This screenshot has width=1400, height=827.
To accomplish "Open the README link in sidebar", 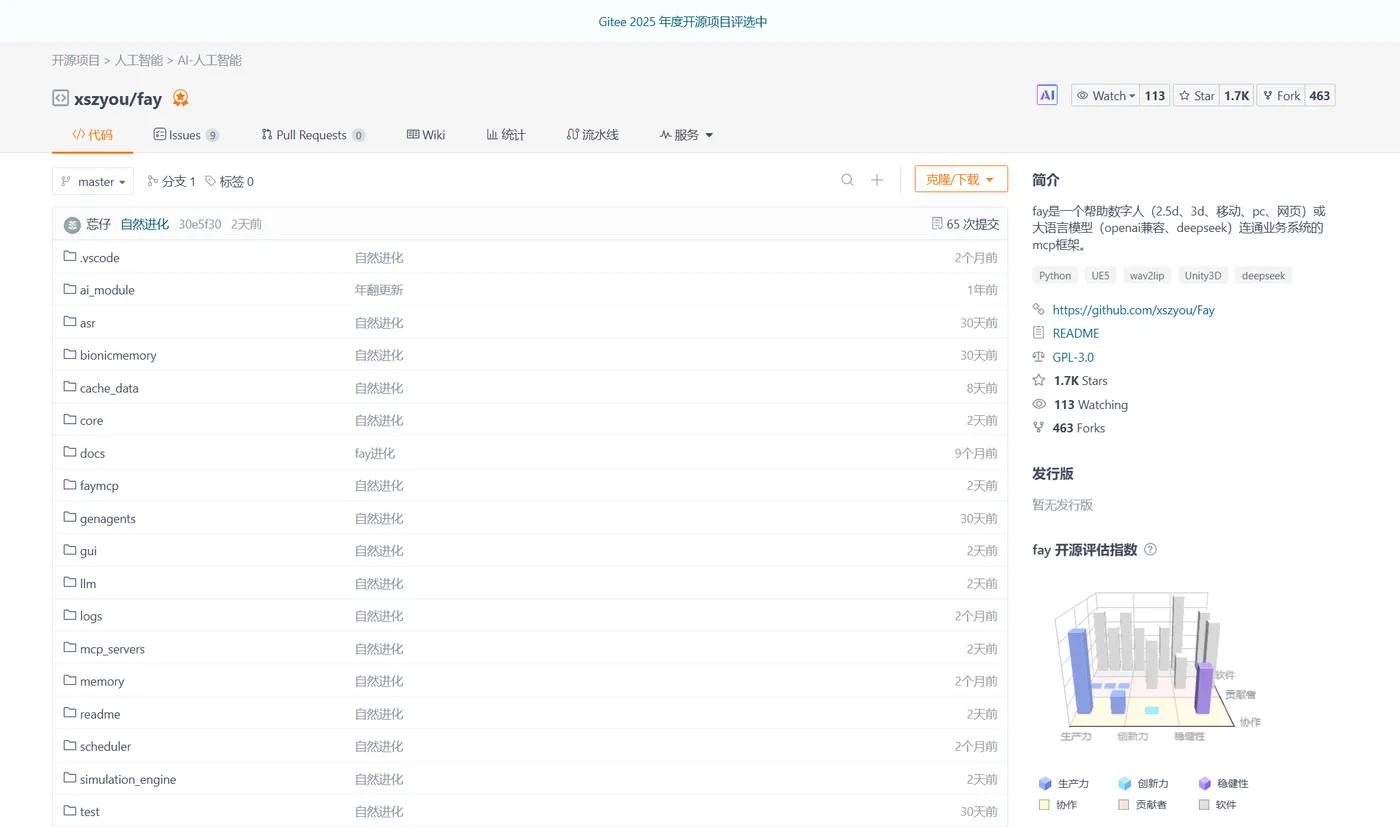I will (1076, 333).
